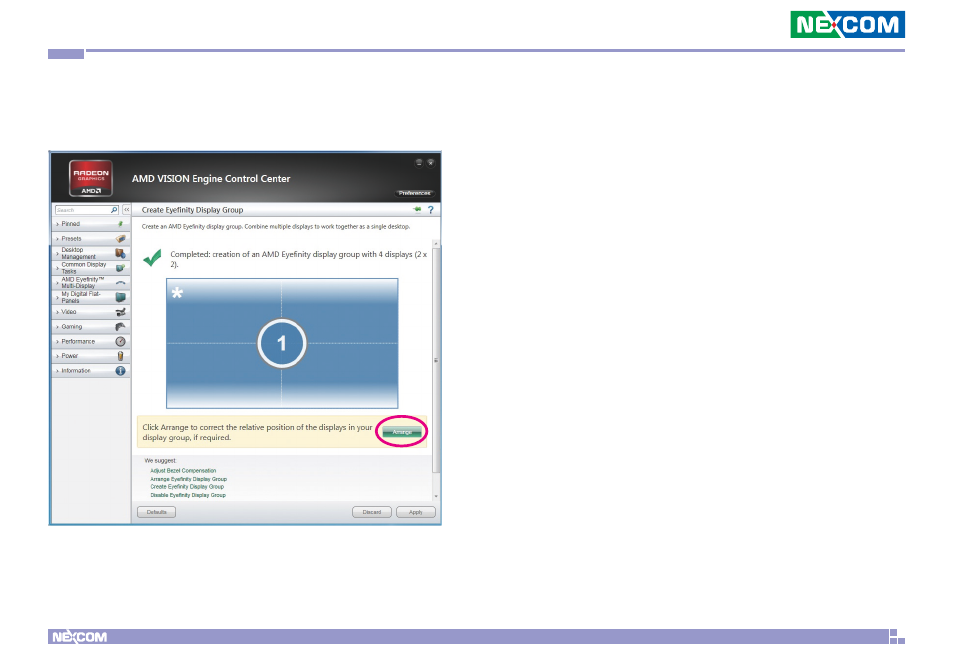Expand the Desktop Management chevron
Image resolution: width=954 pixels, height=671 pixels.
57,254
